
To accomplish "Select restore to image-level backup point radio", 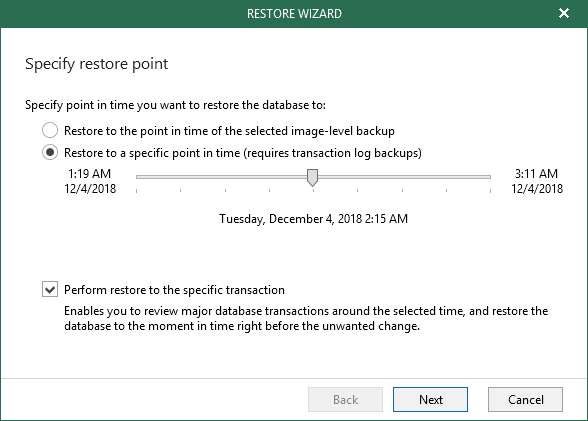I will pos(50,130).
